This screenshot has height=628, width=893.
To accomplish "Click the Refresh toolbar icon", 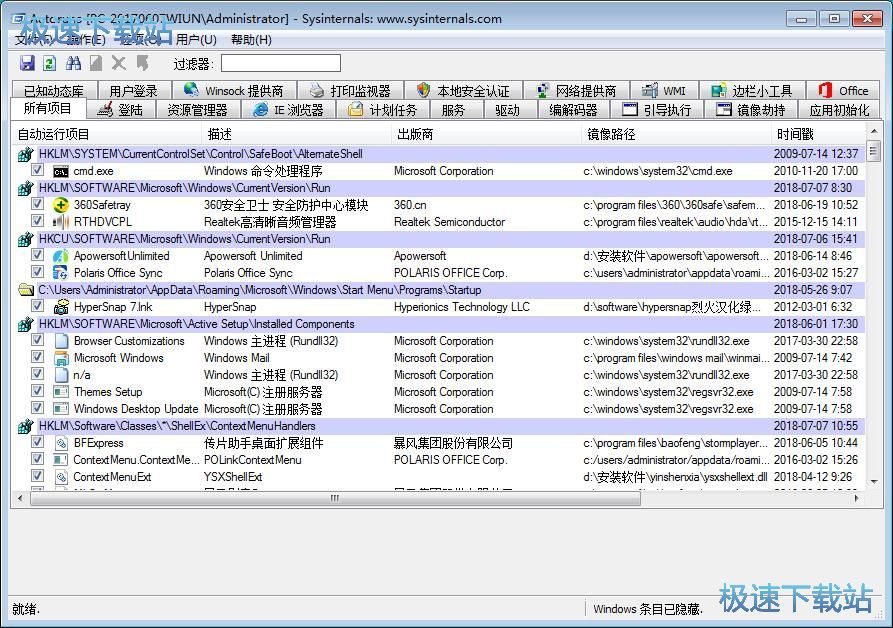I will (49, 64).
